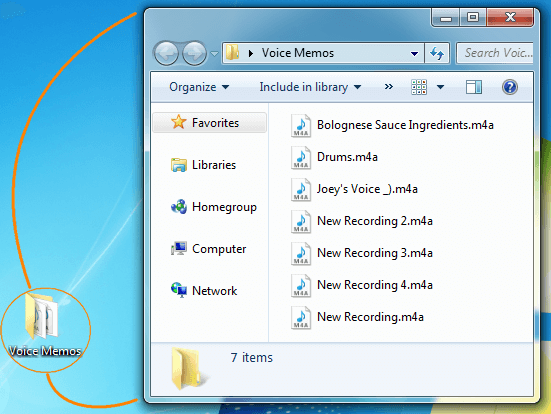Click the Forward navigation arrow
Viewport: 551px width, 414px height.
coord(194,53)
